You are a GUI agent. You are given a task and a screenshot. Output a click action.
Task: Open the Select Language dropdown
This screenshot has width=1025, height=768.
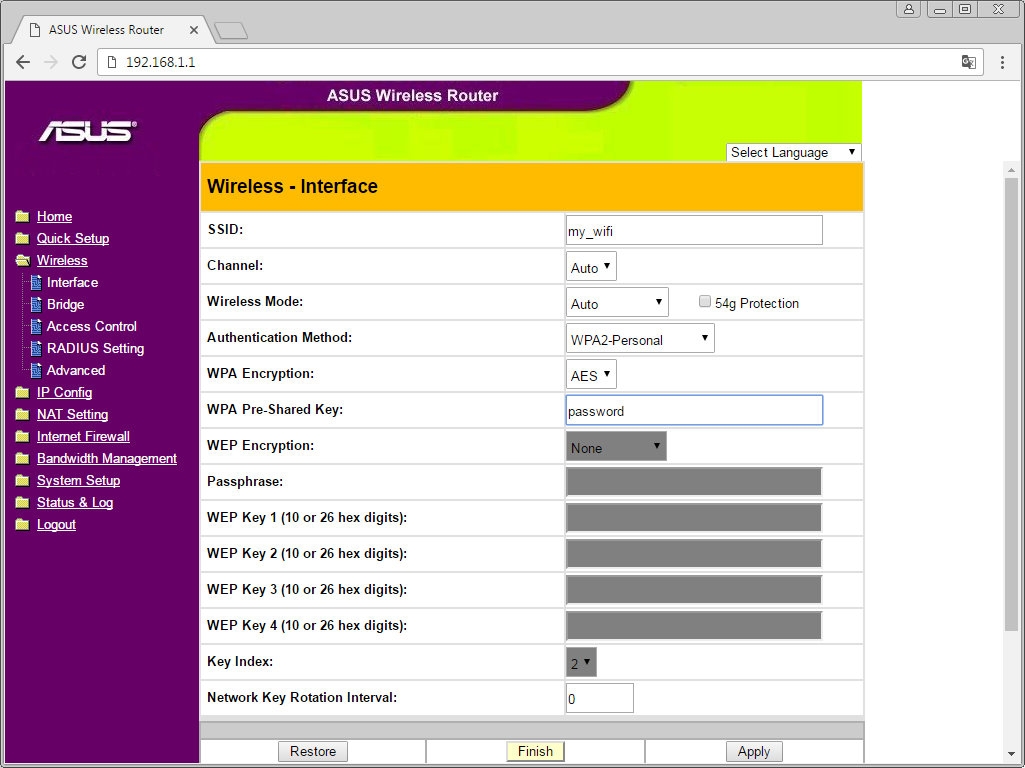[x=794, y=152]
